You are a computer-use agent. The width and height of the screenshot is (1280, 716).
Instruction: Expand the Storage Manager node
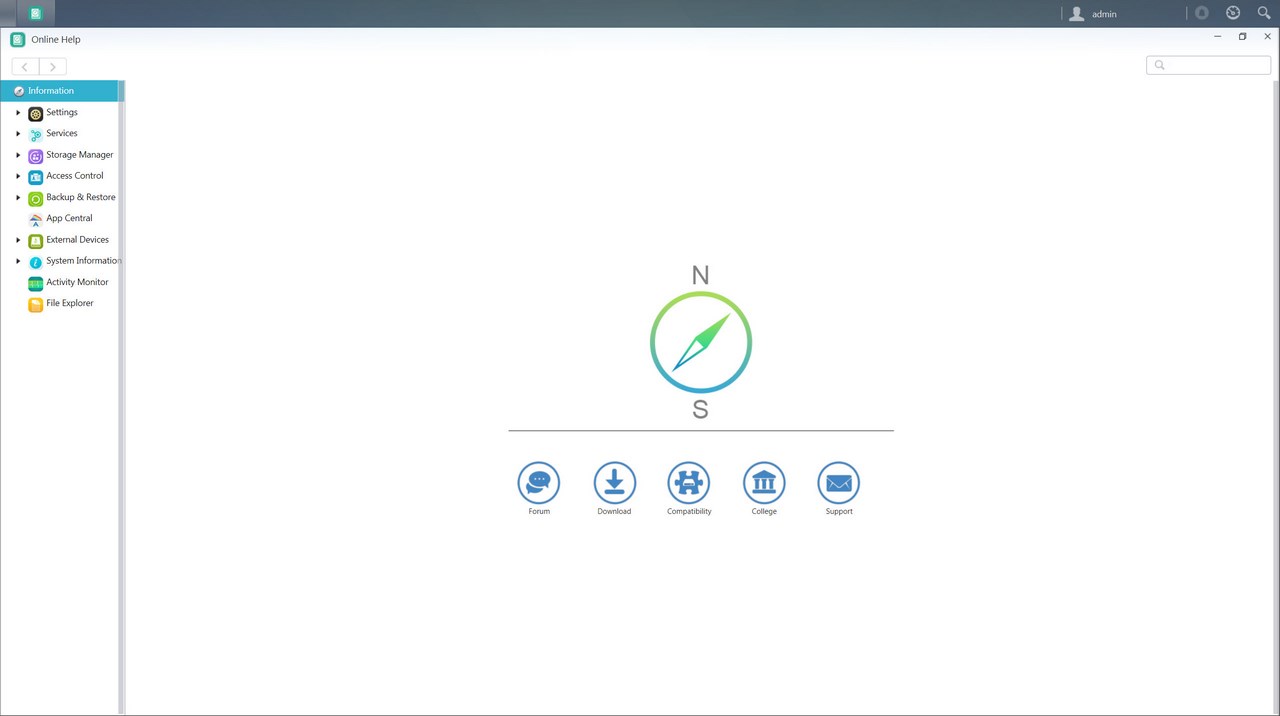click(18, 155)
